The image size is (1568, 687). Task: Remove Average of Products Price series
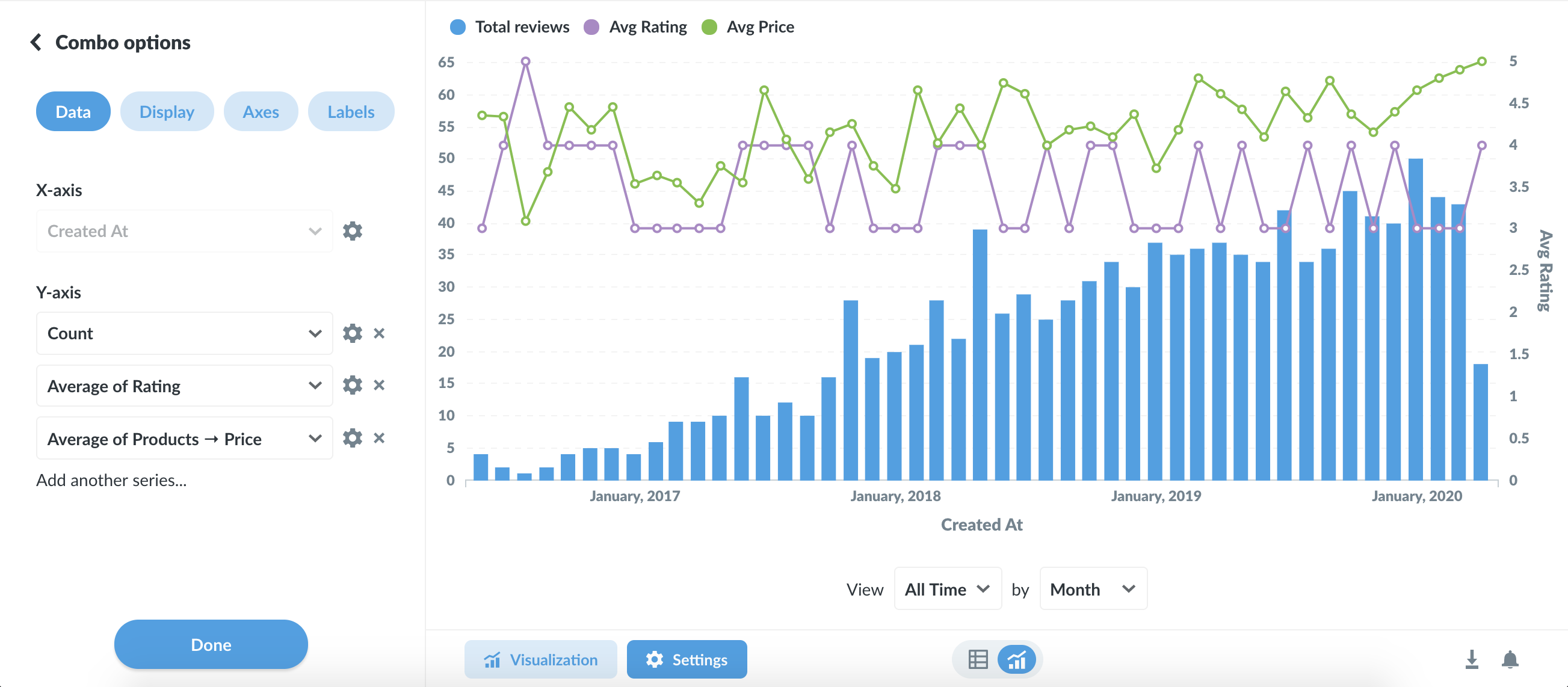[379, 438]
